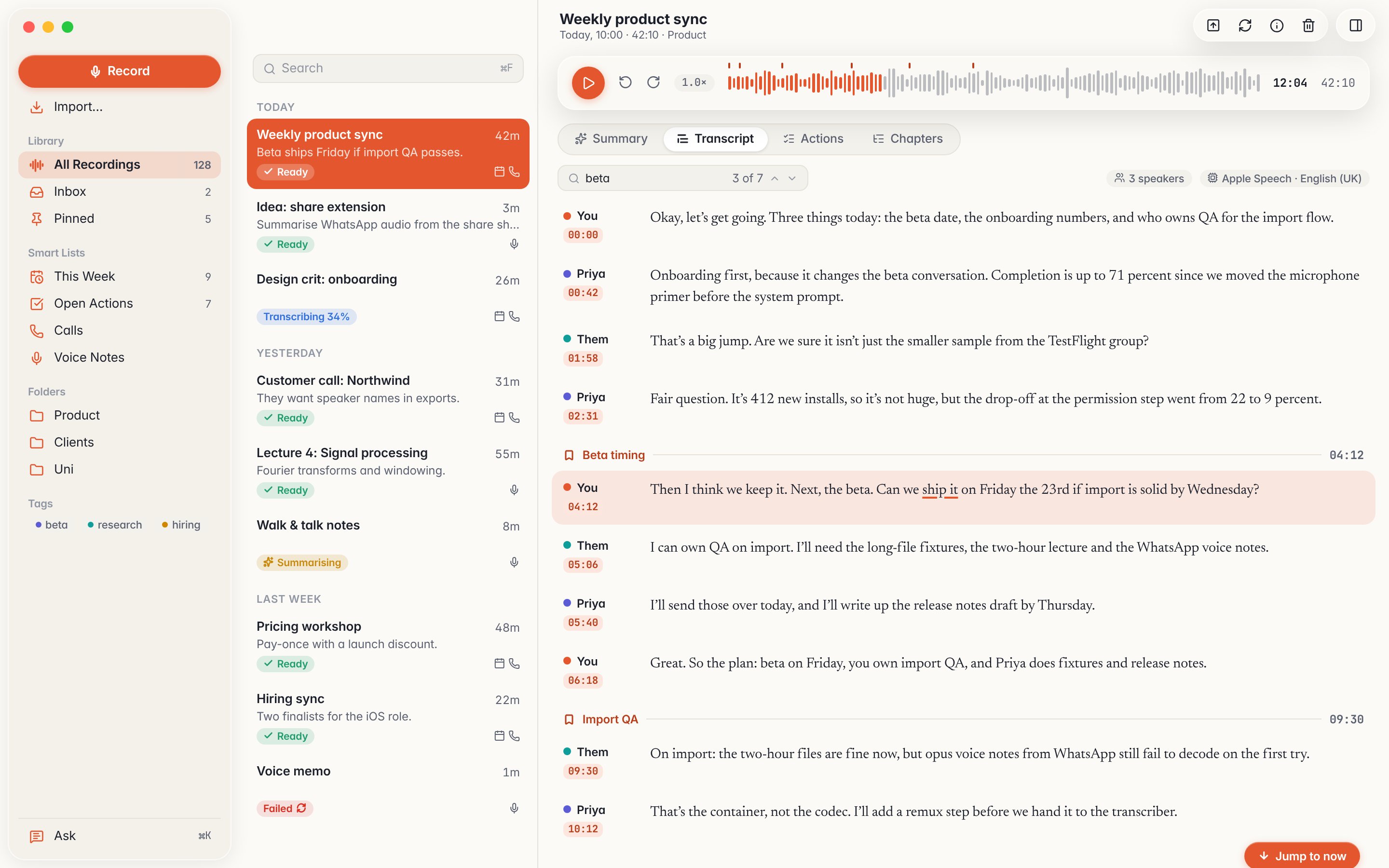Open the 3 speakers chip
Viewport: 1389px width, 868px height.
[x=1149, y=178]
